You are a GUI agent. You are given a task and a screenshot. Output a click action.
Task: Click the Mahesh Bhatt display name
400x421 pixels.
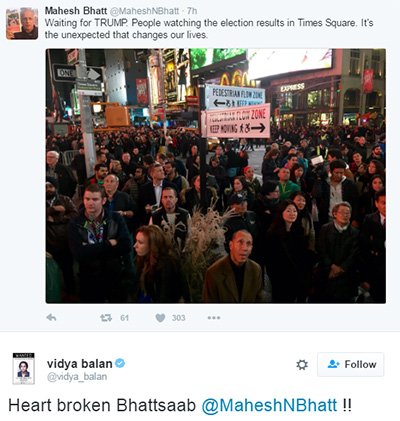tap(76, 11)
